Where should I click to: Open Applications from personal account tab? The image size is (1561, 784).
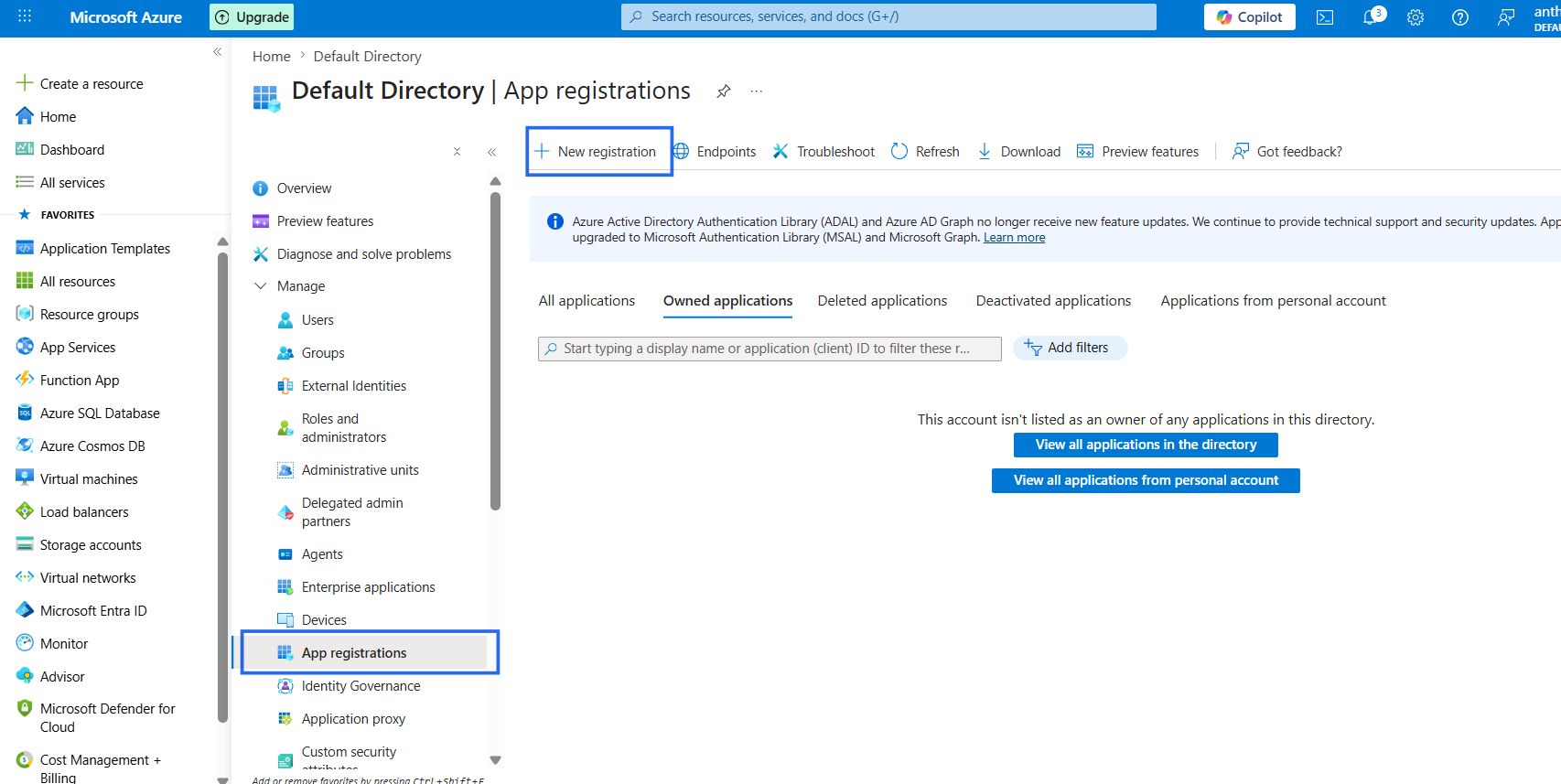1273,301
